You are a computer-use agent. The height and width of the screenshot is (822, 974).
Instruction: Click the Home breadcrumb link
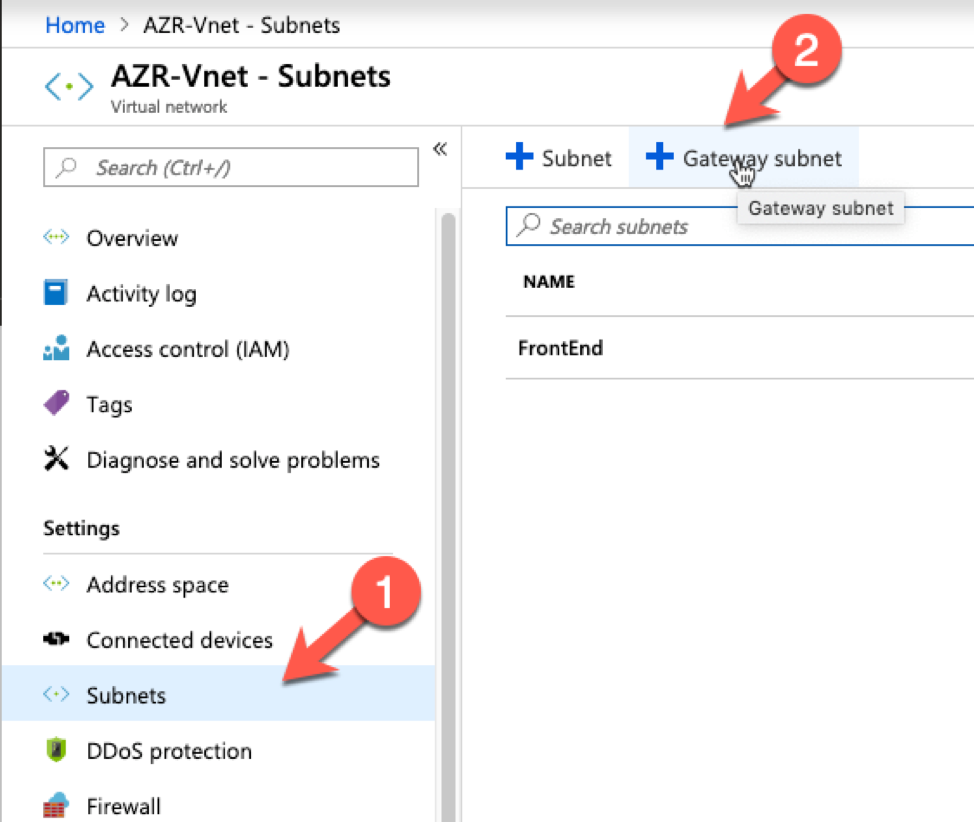tap(75, 25)
